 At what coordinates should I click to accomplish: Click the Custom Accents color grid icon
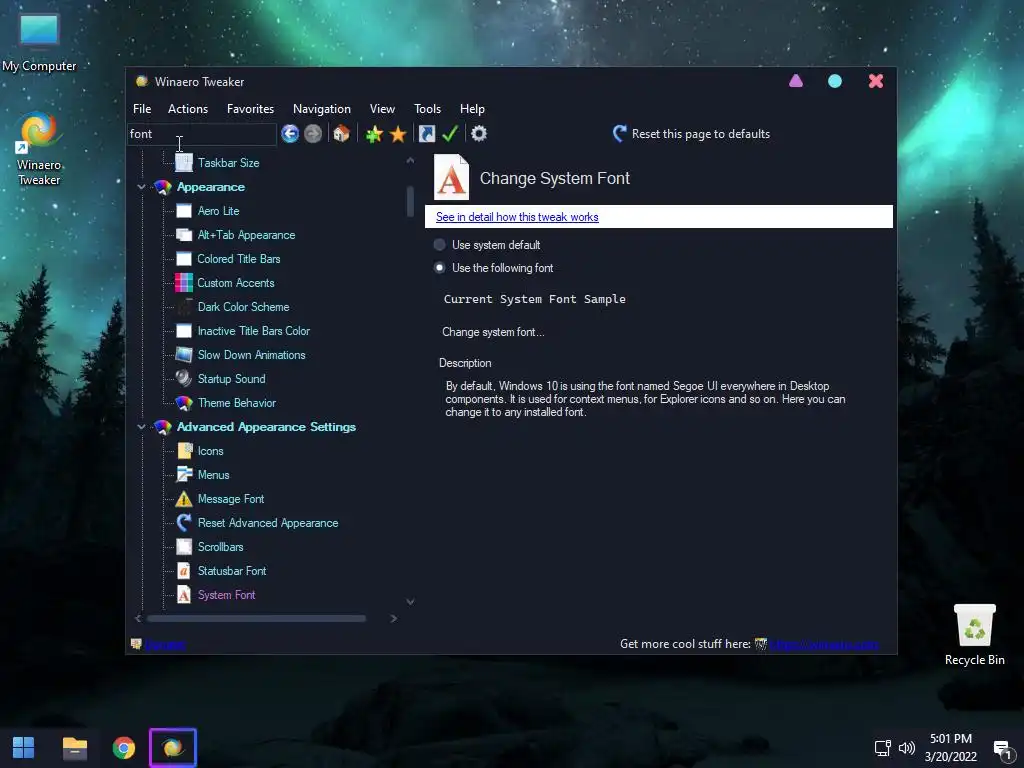click(x=184, y=283)
